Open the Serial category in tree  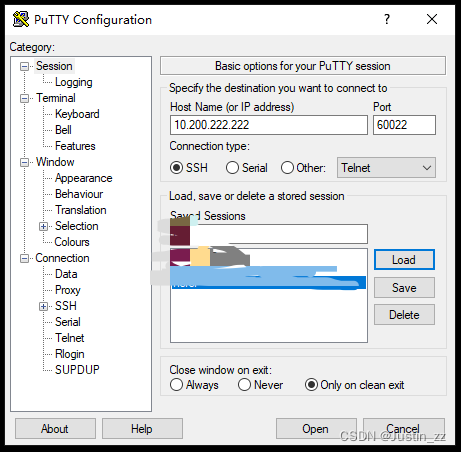pos(68,322)
